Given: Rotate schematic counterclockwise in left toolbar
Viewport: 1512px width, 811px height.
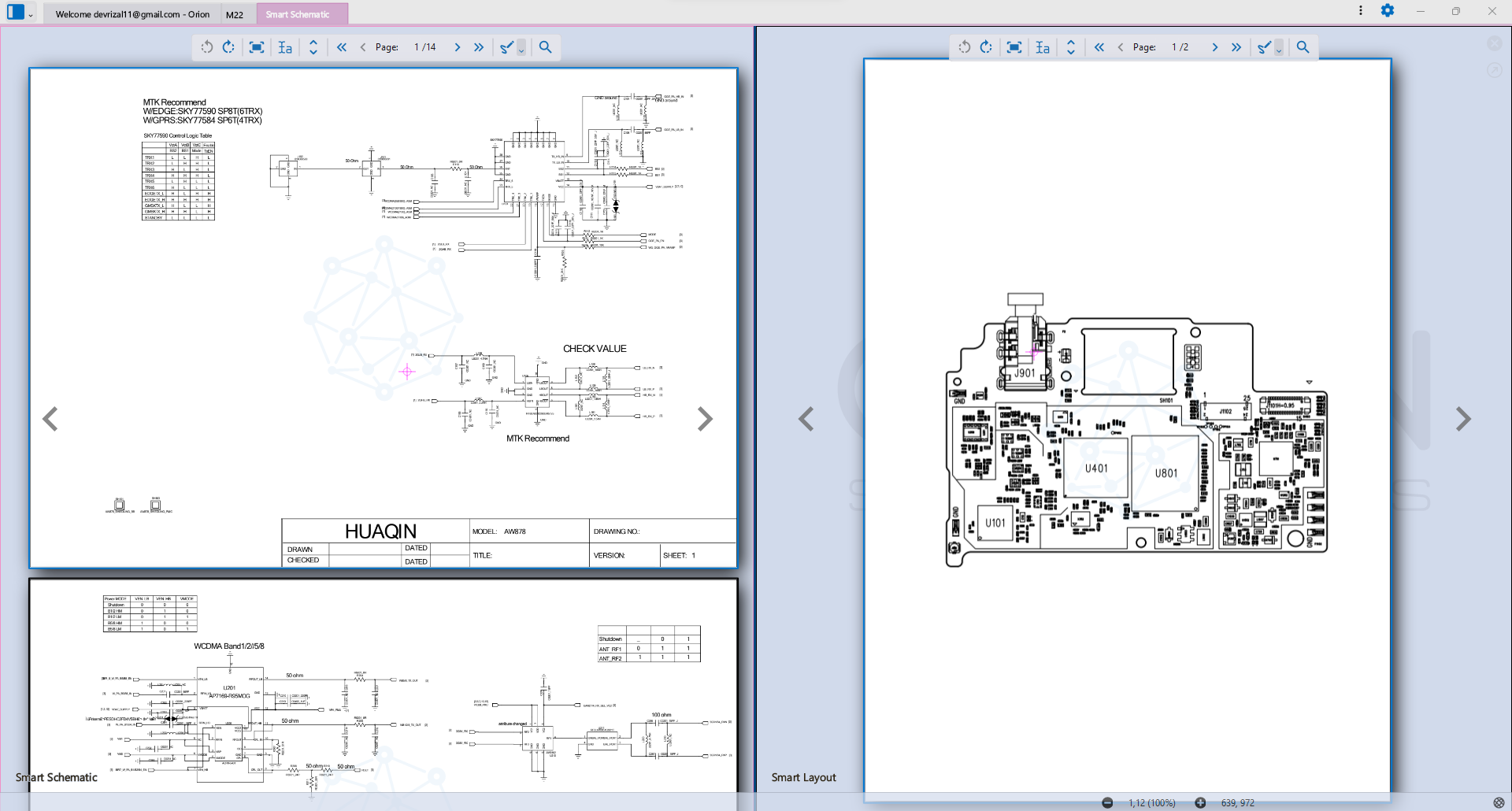Looking at the screenshot, I should [207, 47].
